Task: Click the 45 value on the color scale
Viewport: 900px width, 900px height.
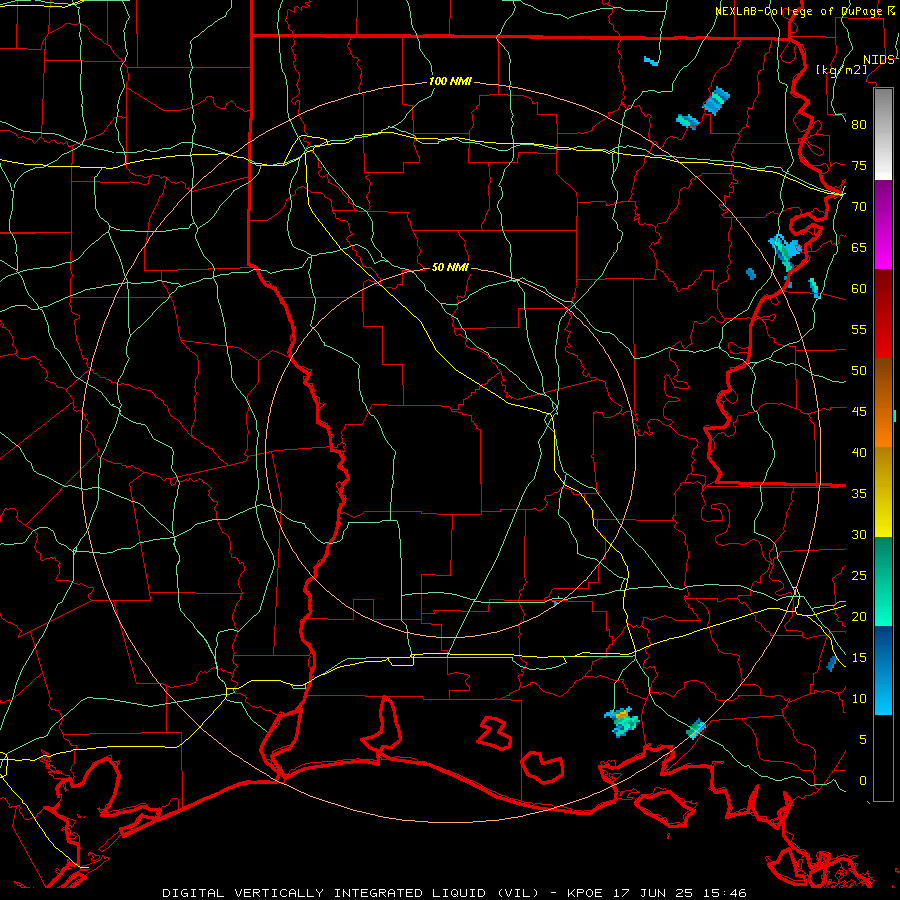Action: [859, 412]
